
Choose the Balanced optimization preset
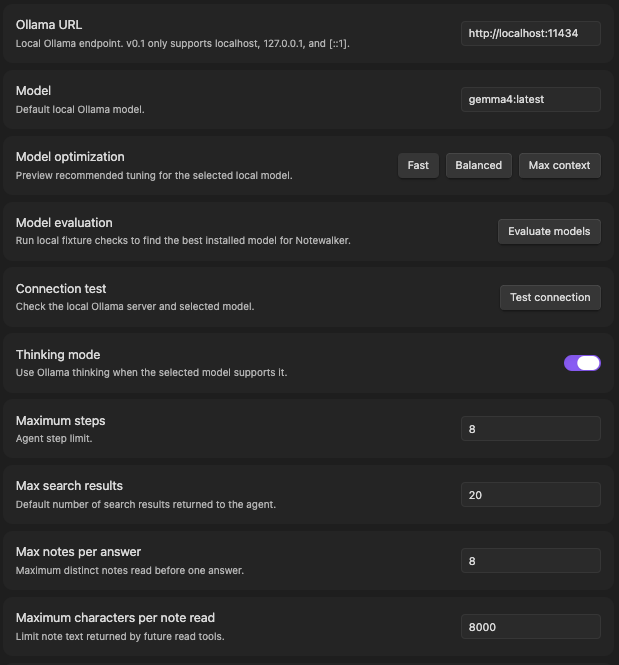(x=479, y=165)
